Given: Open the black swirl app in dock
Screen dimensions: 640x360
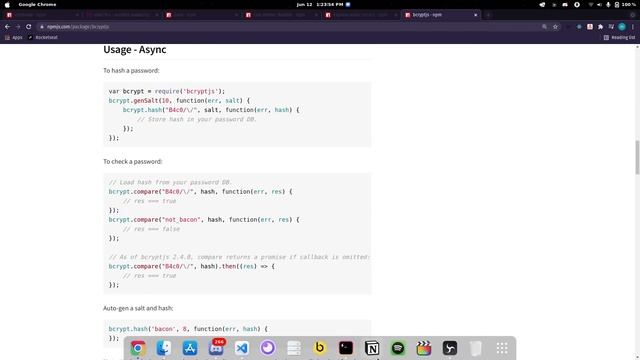Looking at the screenshot, I should tap(450, 348).
